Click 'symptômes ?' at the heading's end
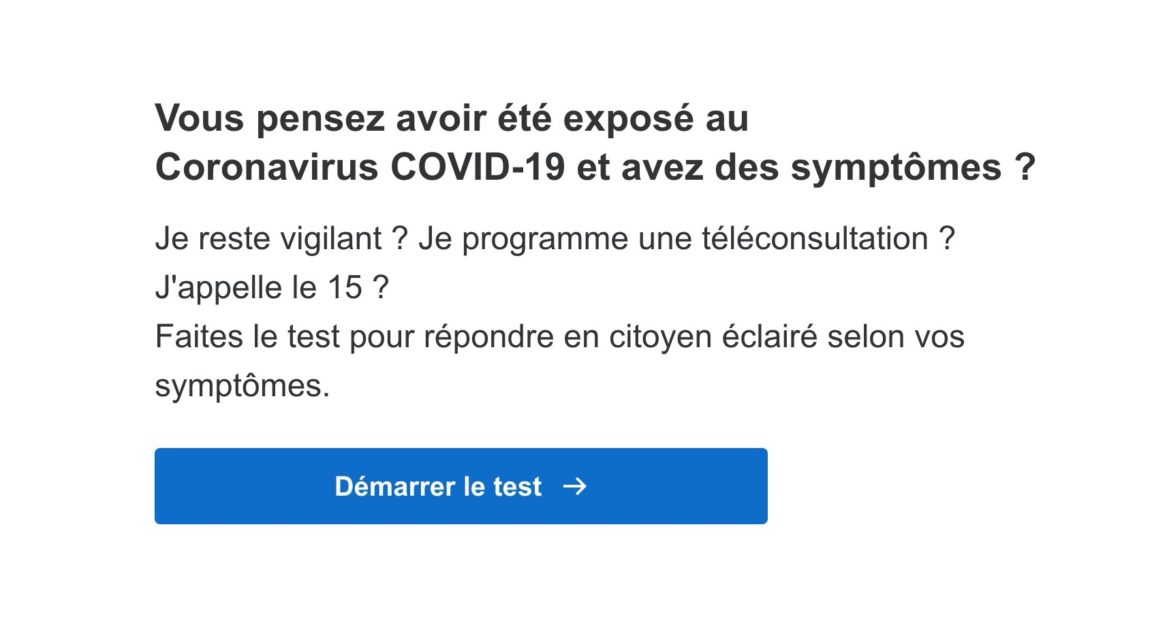Screen dimensions: 1152x623 tap(912, 167)
